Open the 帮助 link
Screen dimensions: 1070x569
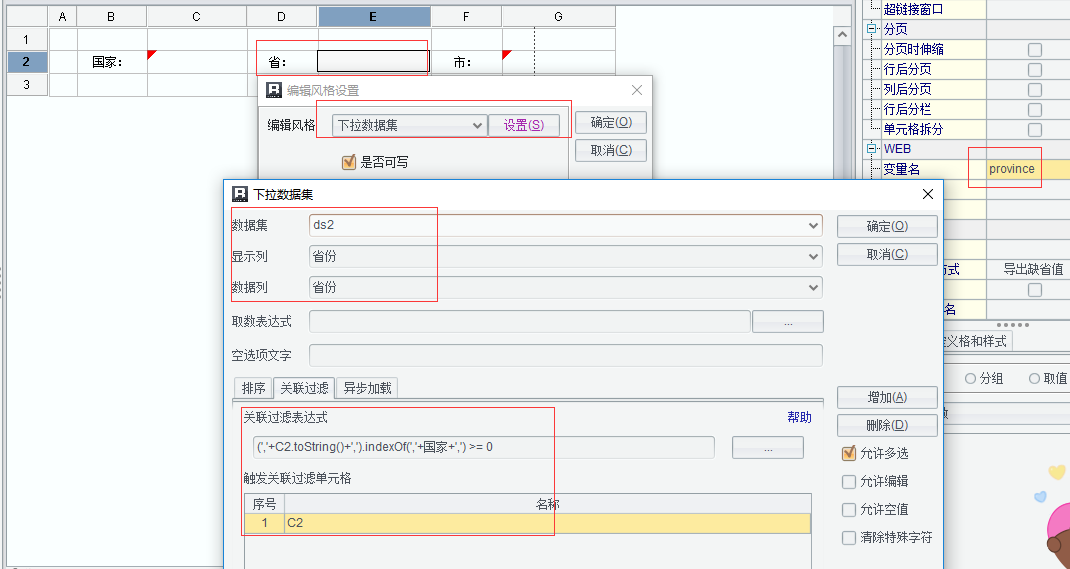tap(799, 418)
